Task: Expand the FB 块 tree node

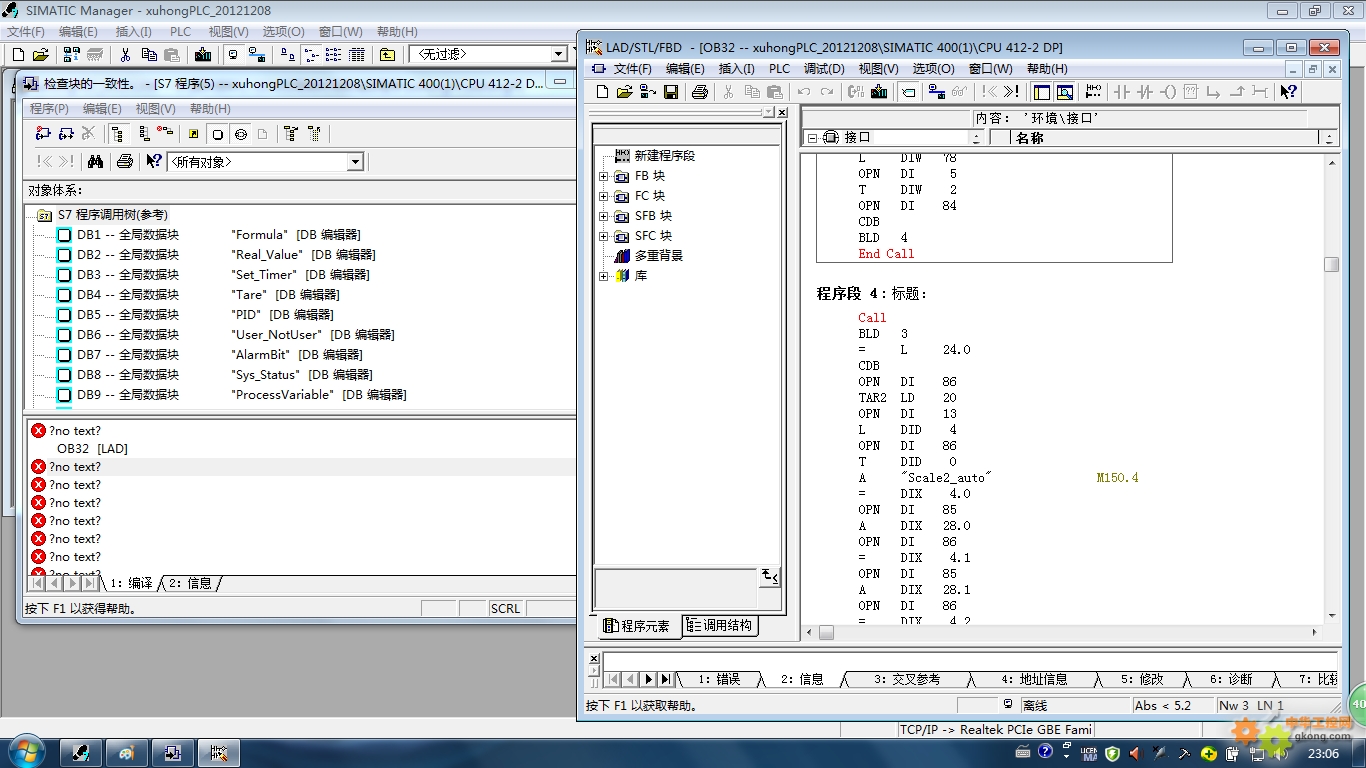Action: (604, 176)
